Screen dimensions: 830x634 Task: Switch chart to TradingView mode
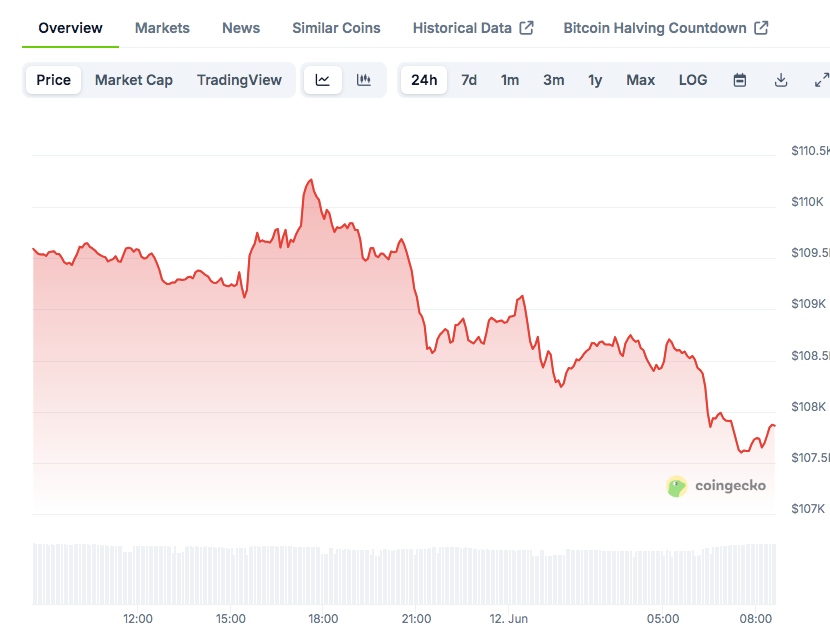pyautogui.click(x=239, y=80)
